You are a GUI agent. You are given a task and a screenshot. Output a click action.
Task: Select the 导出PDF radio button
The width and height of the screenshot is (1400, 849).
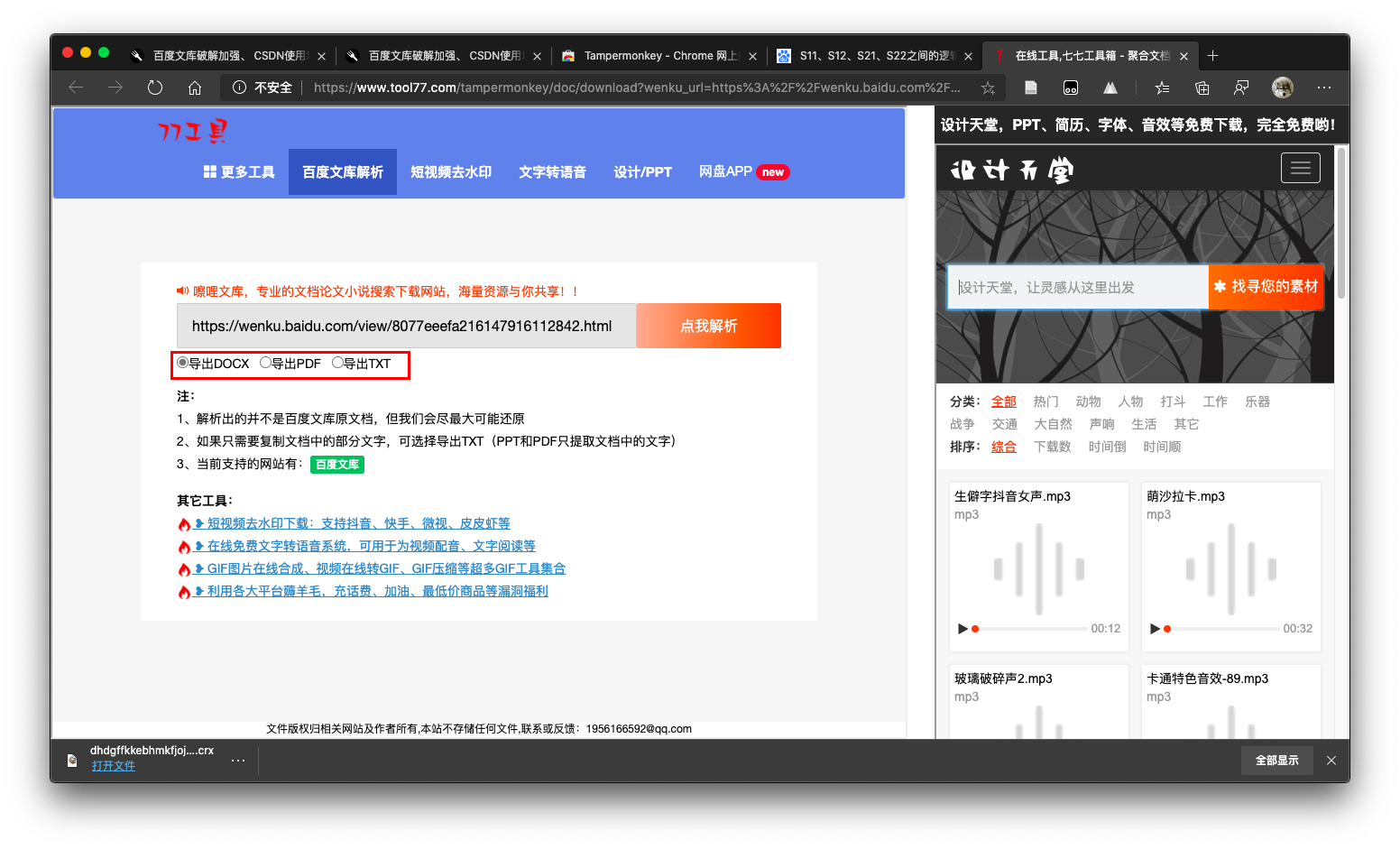[x=265, y=363]
